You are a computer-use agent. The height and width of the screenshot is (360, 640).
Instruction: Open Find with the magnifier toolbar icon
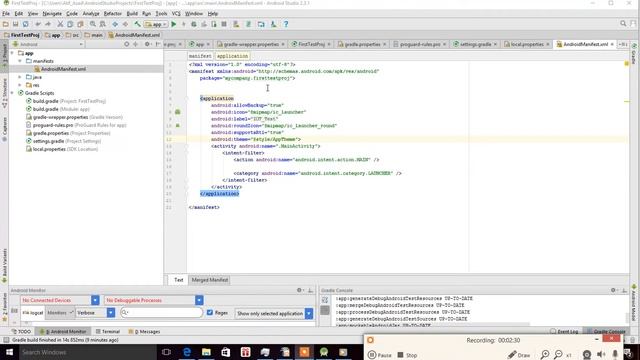coord(93,24)
